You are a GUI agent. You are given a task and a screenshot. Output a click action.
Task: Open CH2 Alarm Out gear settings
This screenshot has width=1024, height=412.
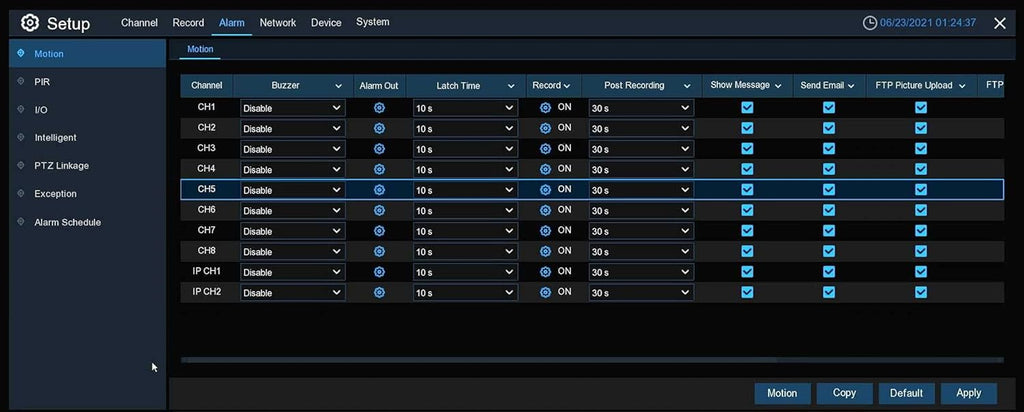pyautogui.click(x=379, y=129)
